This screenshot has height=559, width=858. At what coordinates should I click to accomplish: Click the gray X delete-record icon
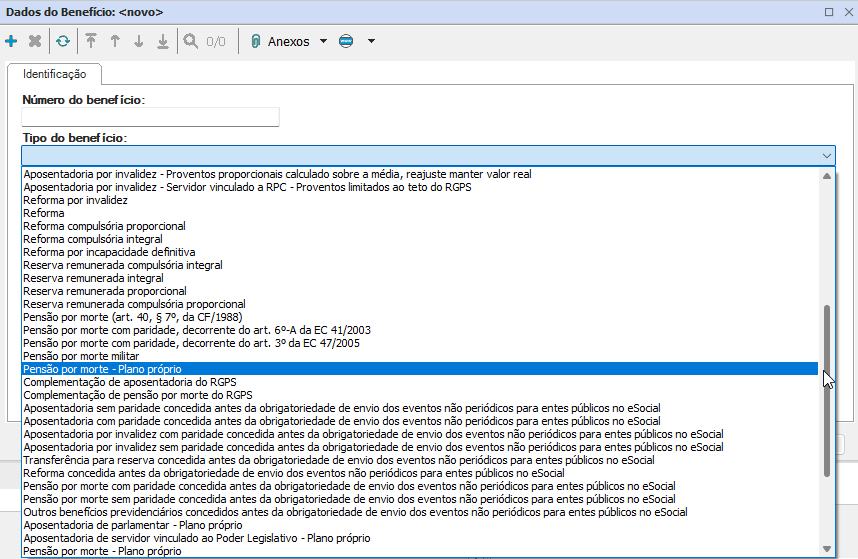pyautogui.click(x=35, y=41)
